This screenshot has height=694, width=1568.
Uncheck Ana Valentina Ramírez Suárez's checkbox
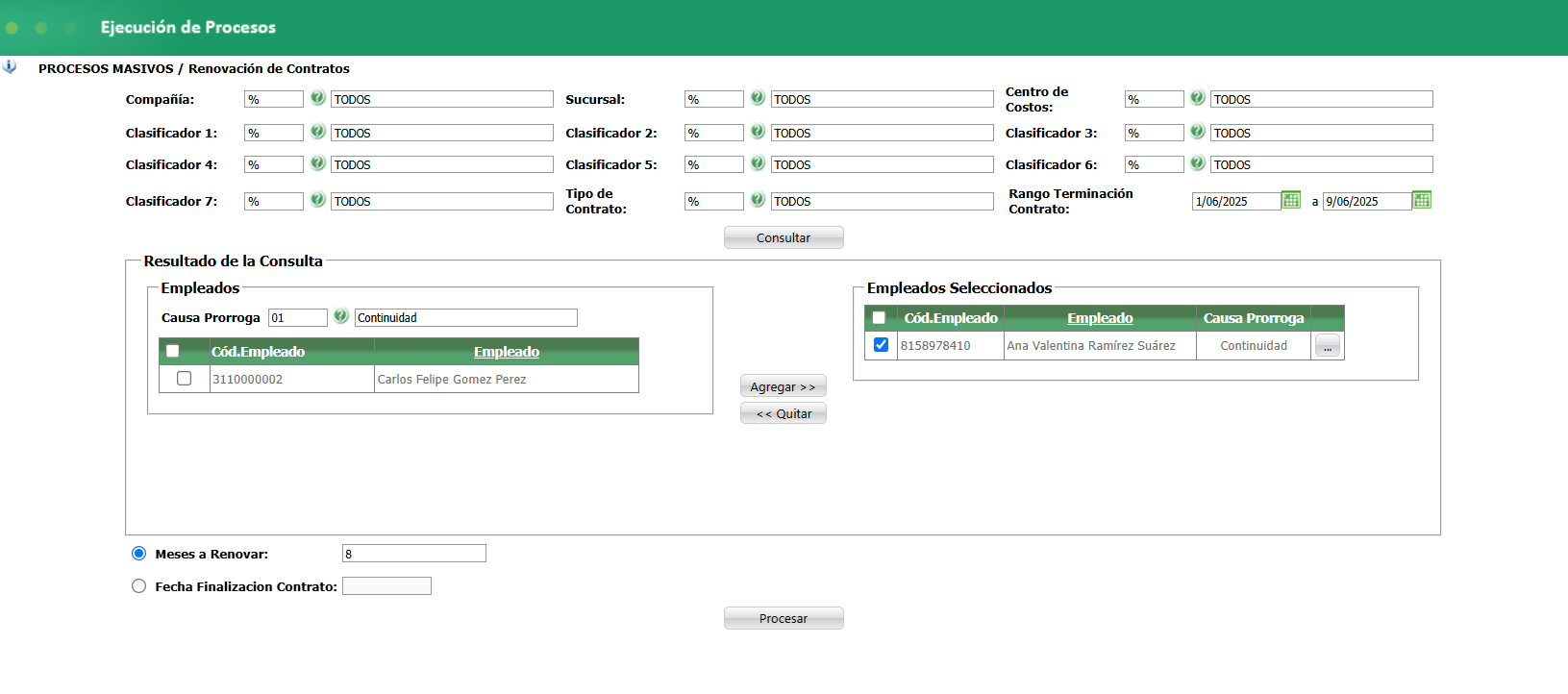click(x=881, y=345)
